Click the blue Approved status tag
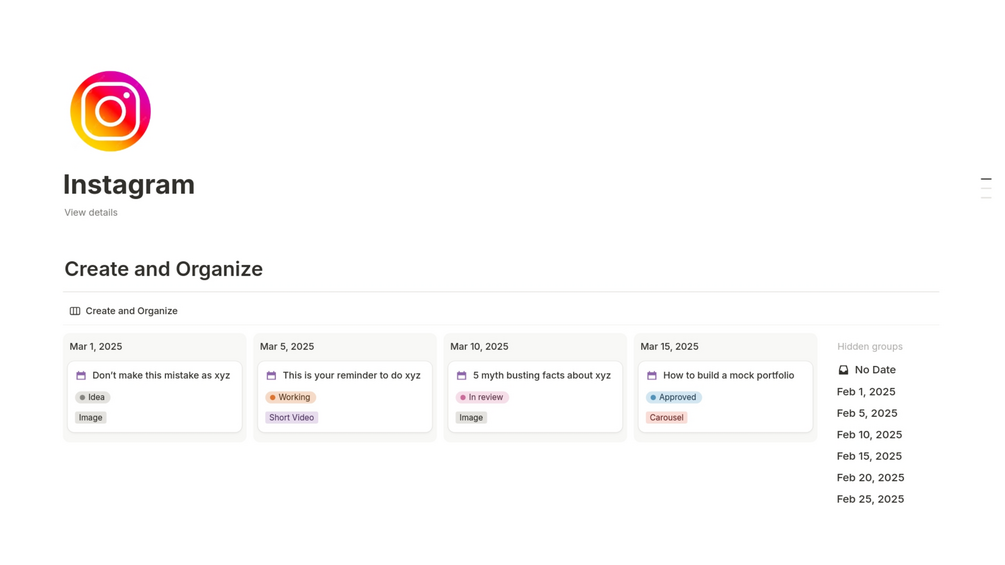1005x565 pixels. pyautogui.click(x=673, y=397)
